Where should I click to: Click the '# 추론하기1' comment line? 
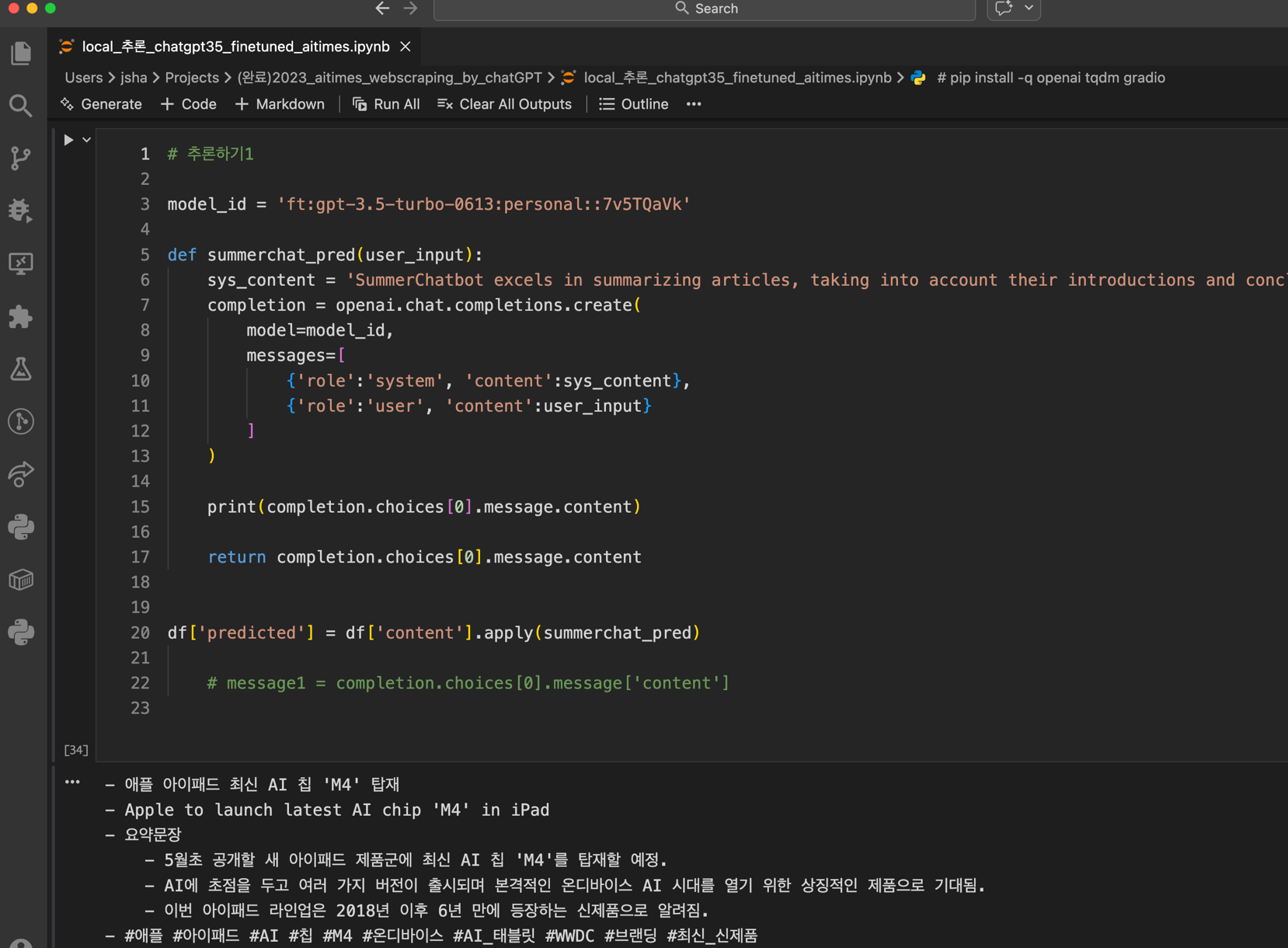coord(211,154)
